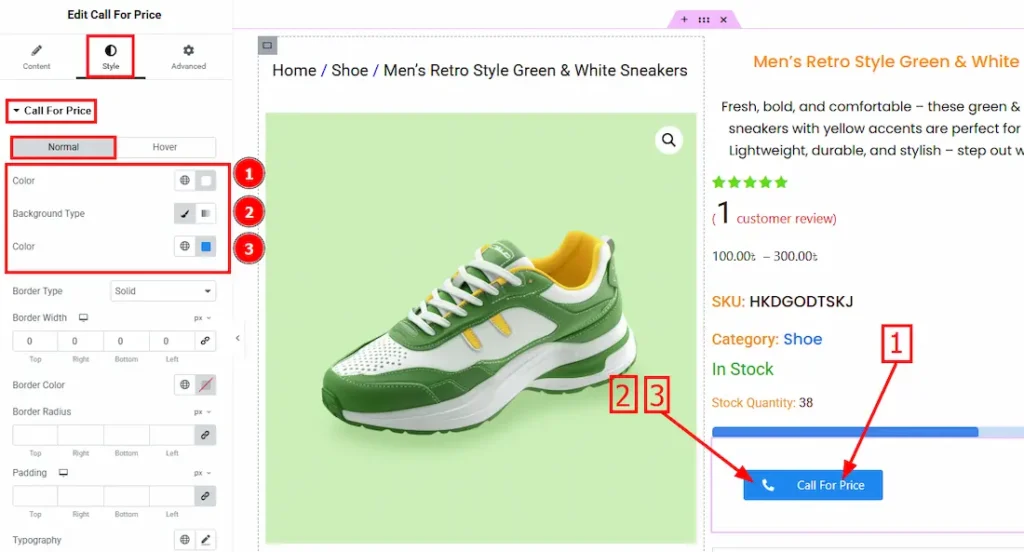Screen dimensions: 1024x552
Task: Switch to the Hover state tab
Action: point(165,147)
